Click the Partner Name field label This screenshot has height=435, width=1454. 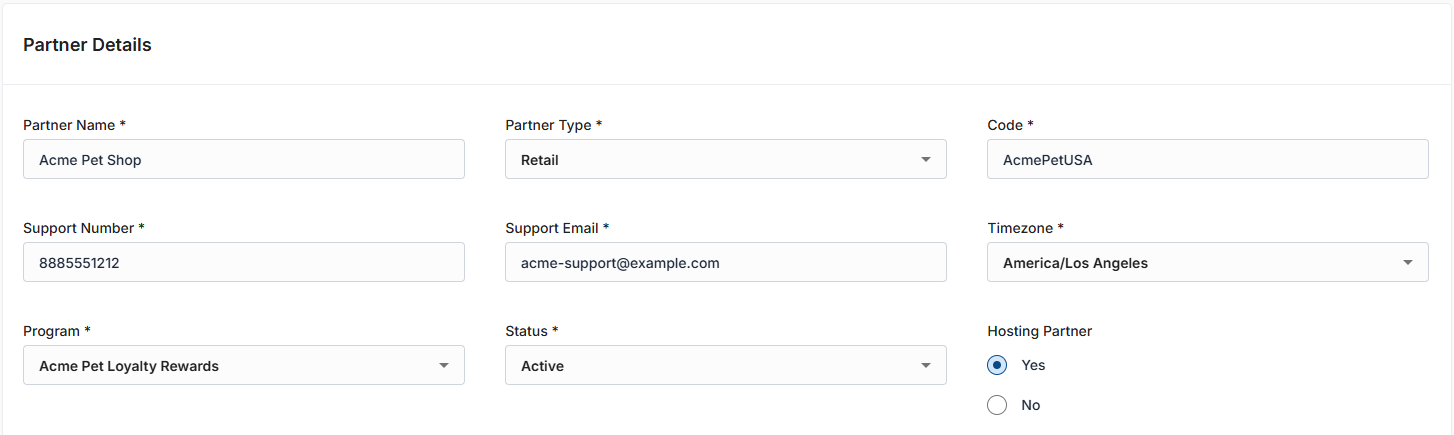pos(74,125)
